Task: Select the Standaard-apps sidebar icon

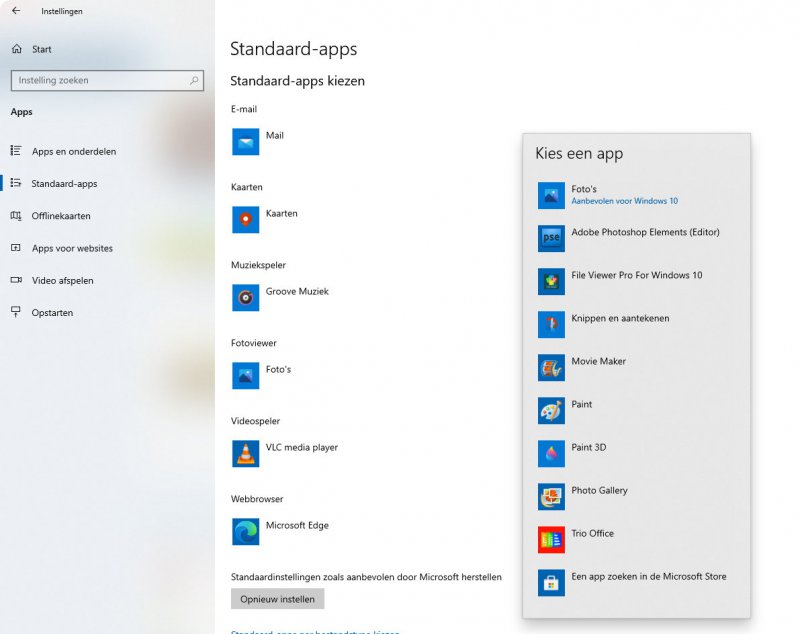Action: [16, 183]
